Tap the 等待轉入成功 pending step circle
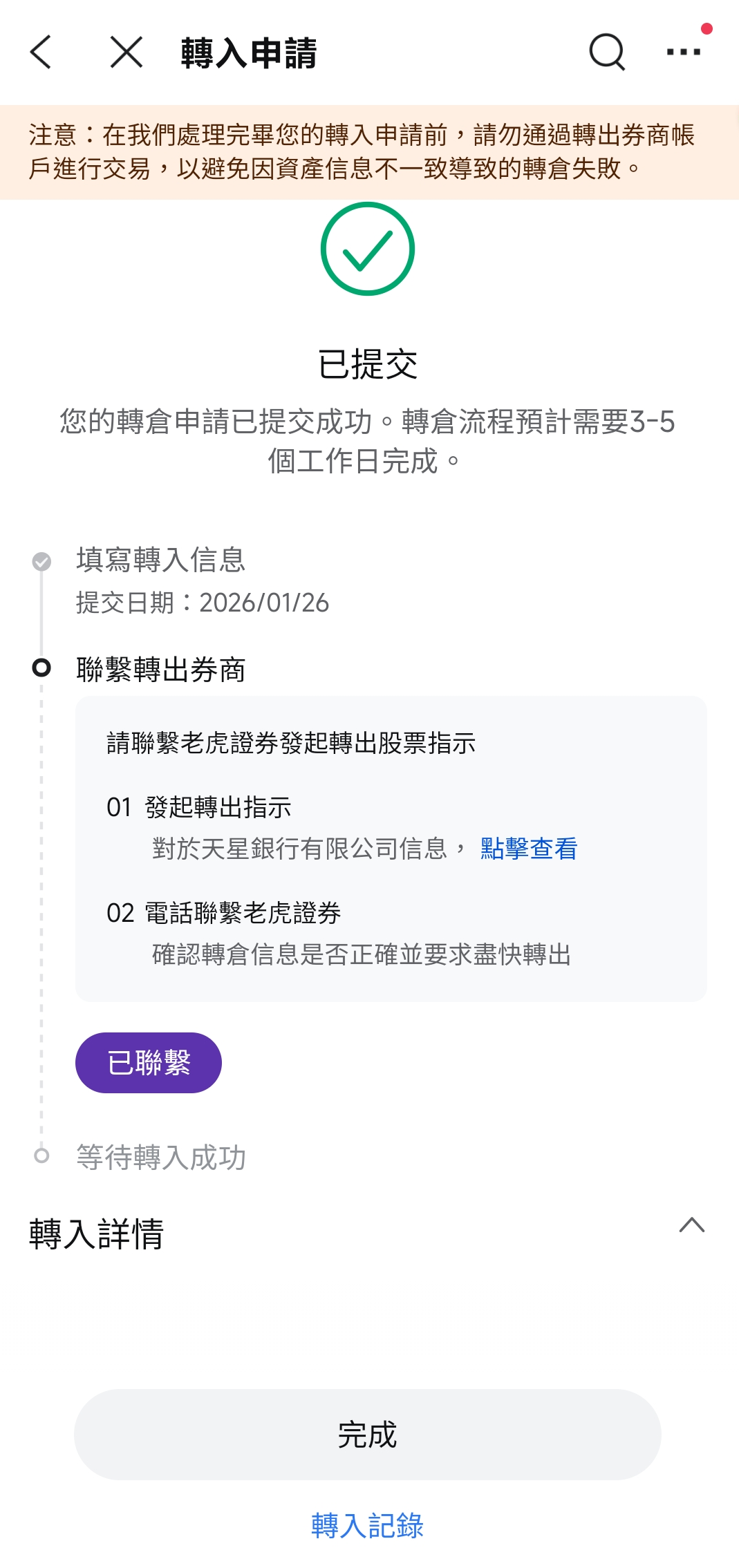 [41, 1155]
